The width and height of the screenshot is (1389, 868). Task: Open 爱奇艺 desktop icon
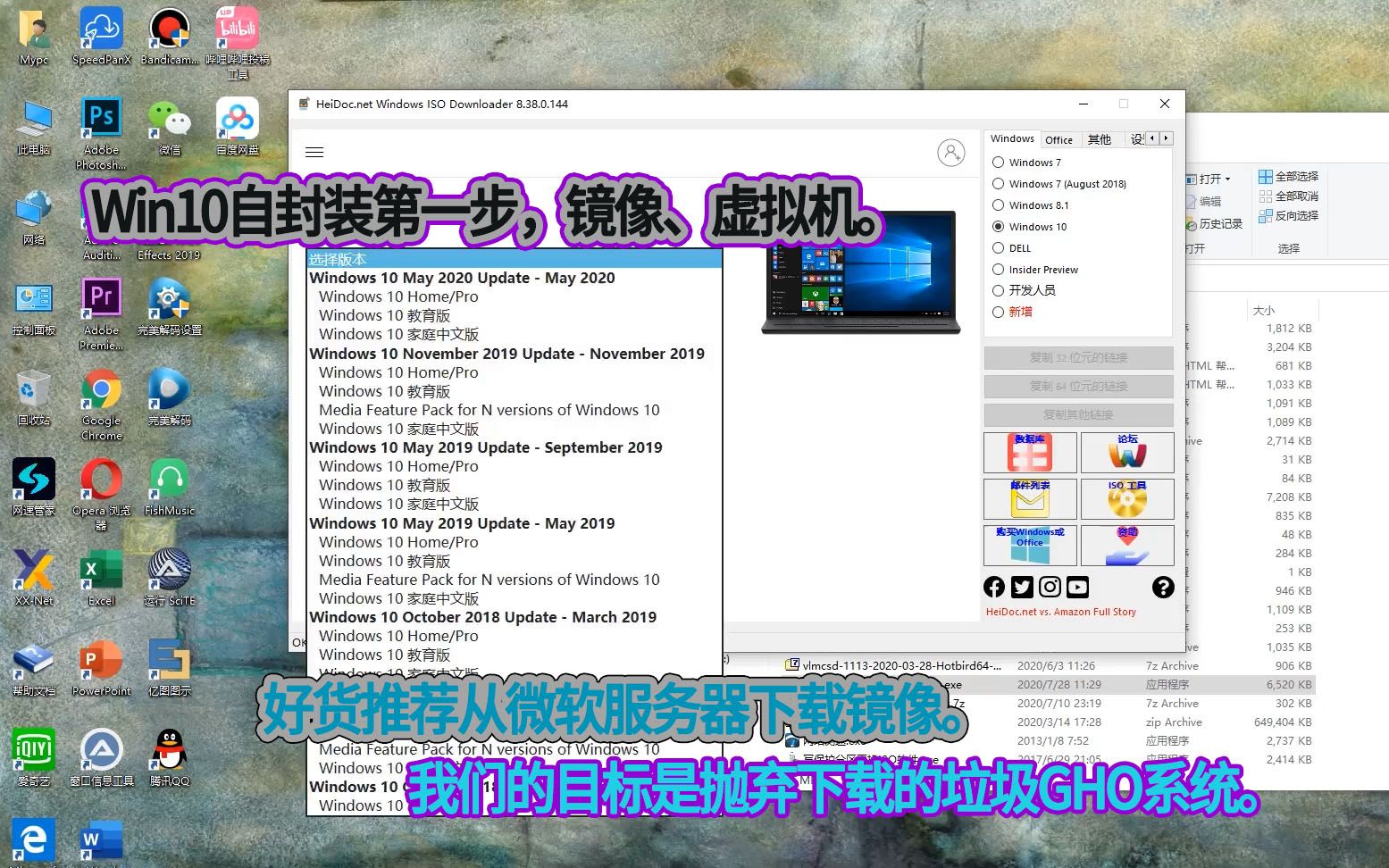pos(34,757)
